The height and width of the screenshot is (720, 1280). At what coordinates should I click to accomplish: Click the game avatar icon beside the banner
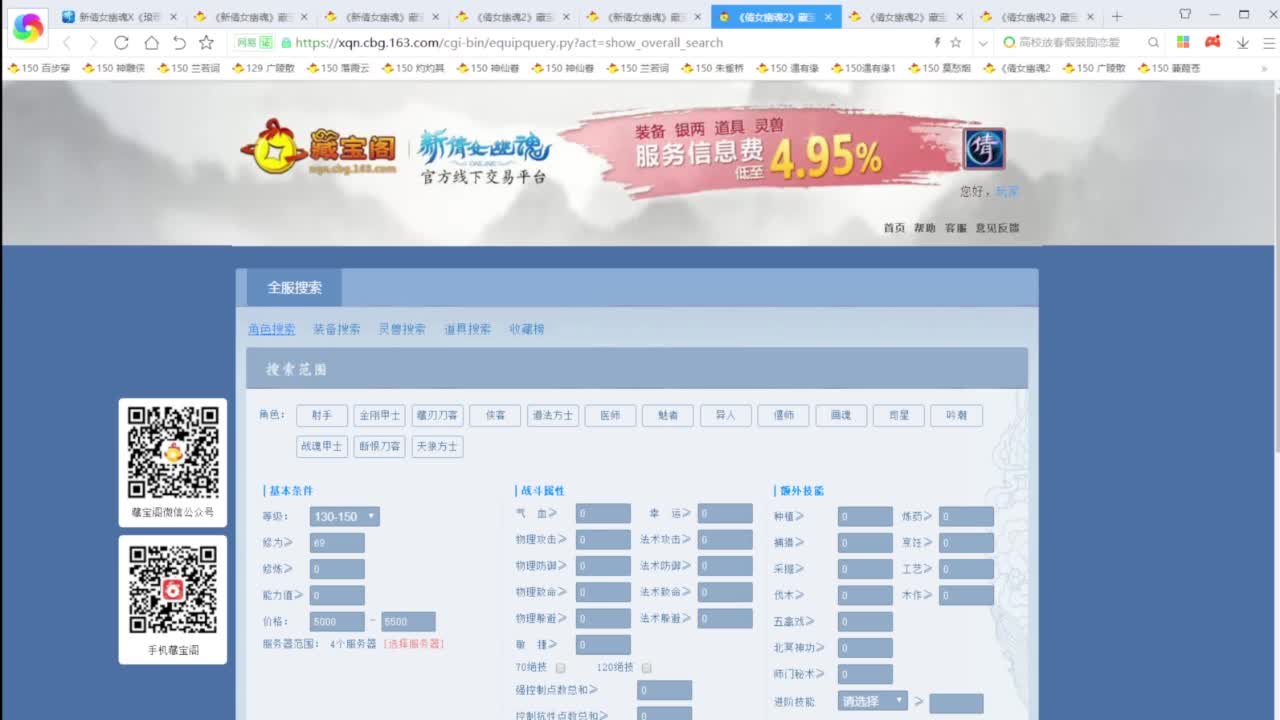click(x=984, y=149)
